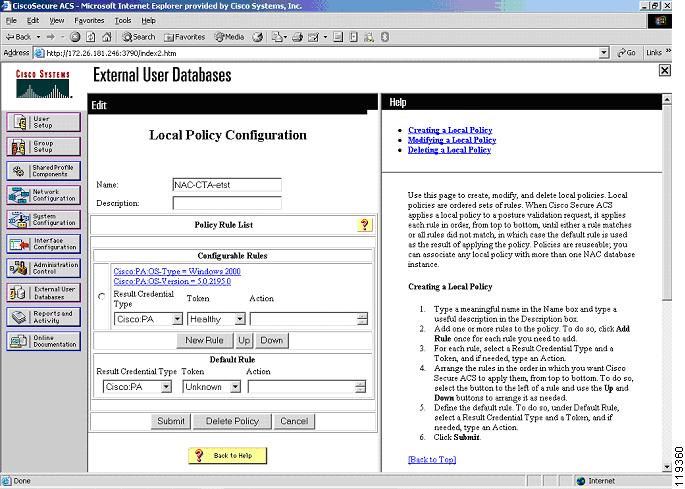This screenshot has height=489, width=685.
Task: Click the browser Forward arrow
Action: coord(51,37)
